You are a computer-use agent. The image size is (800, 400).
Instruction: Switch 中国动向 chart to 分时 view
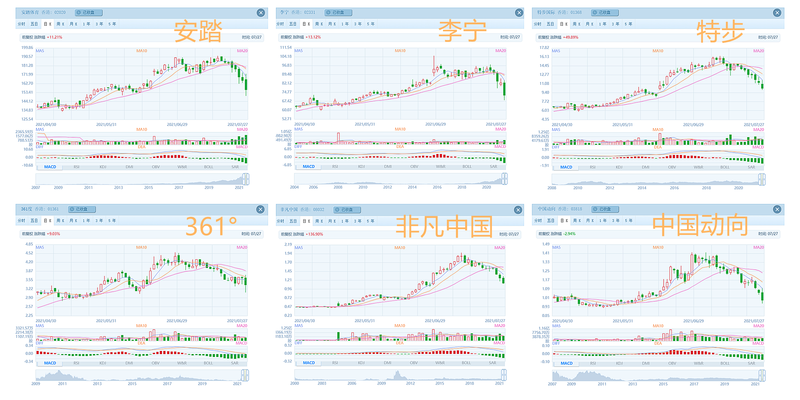[x=537, y=220]
